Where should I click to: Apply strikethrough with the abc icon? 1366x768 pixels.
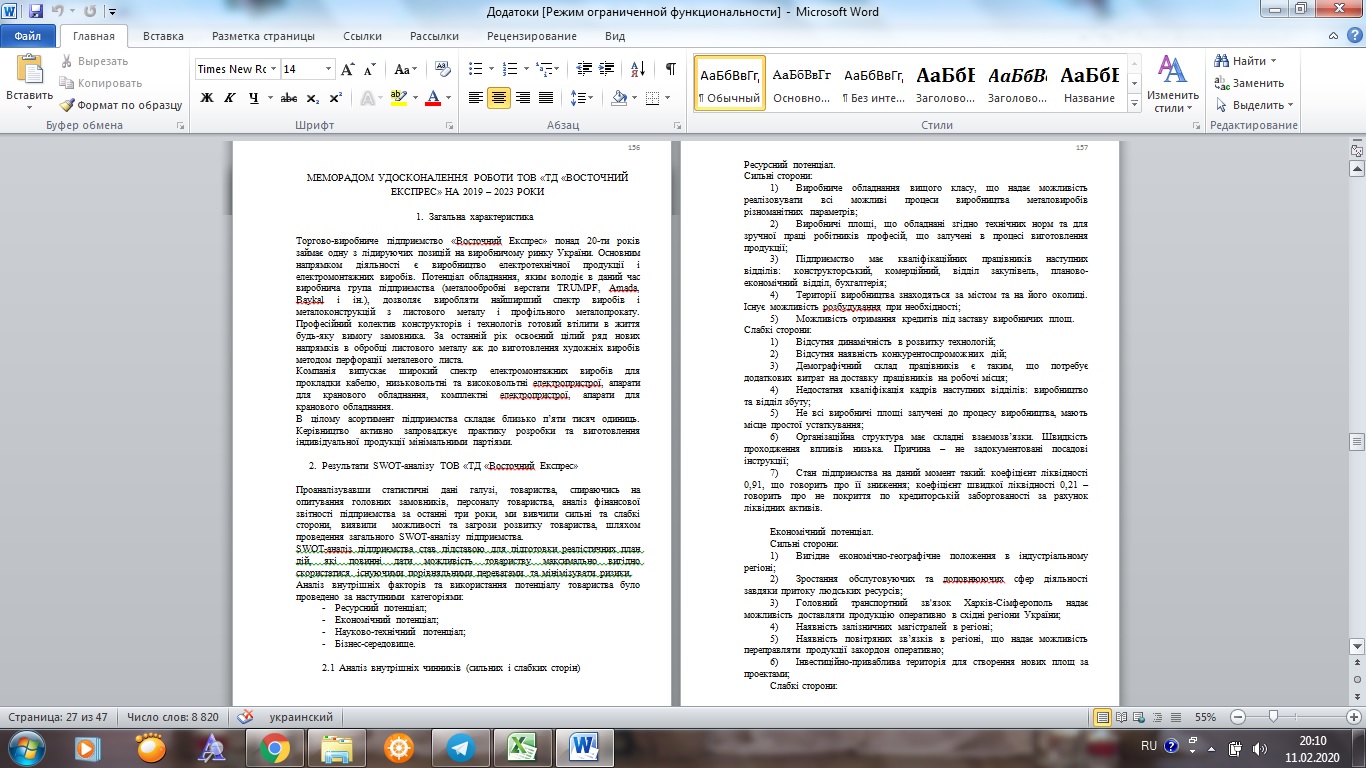(x=289, y=98)
